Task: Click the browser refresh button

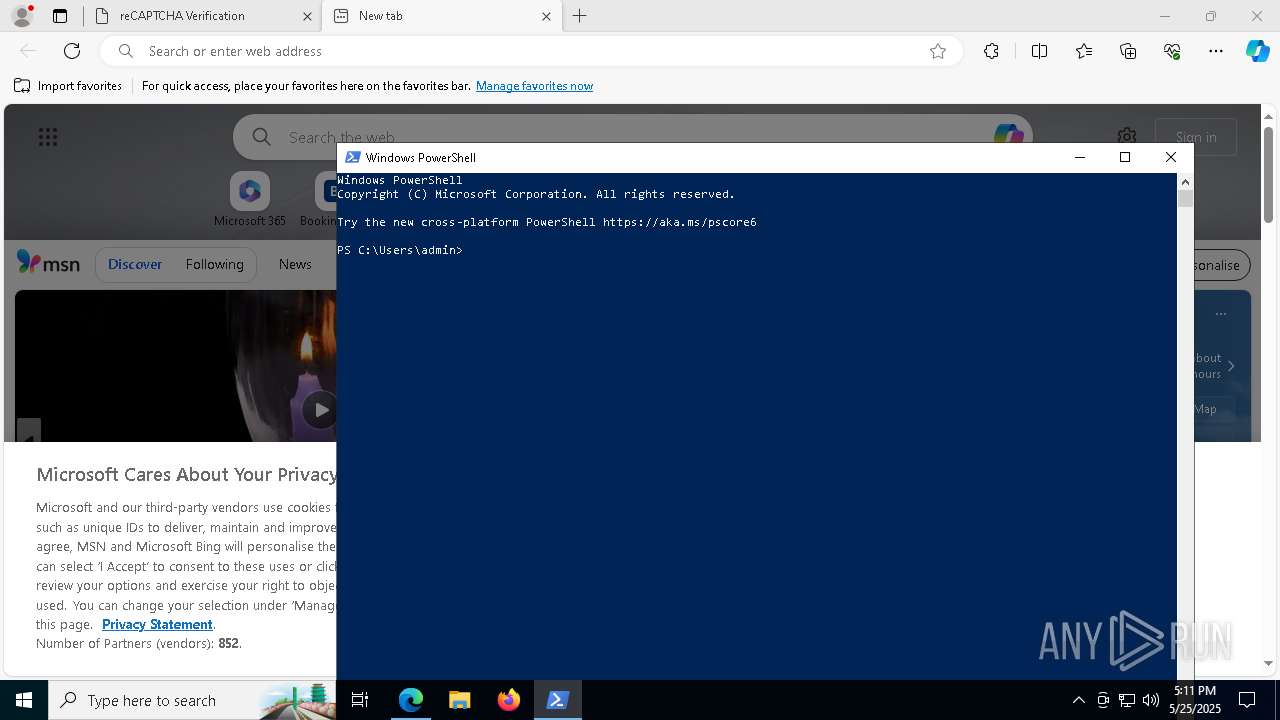Action: (72, 51)
